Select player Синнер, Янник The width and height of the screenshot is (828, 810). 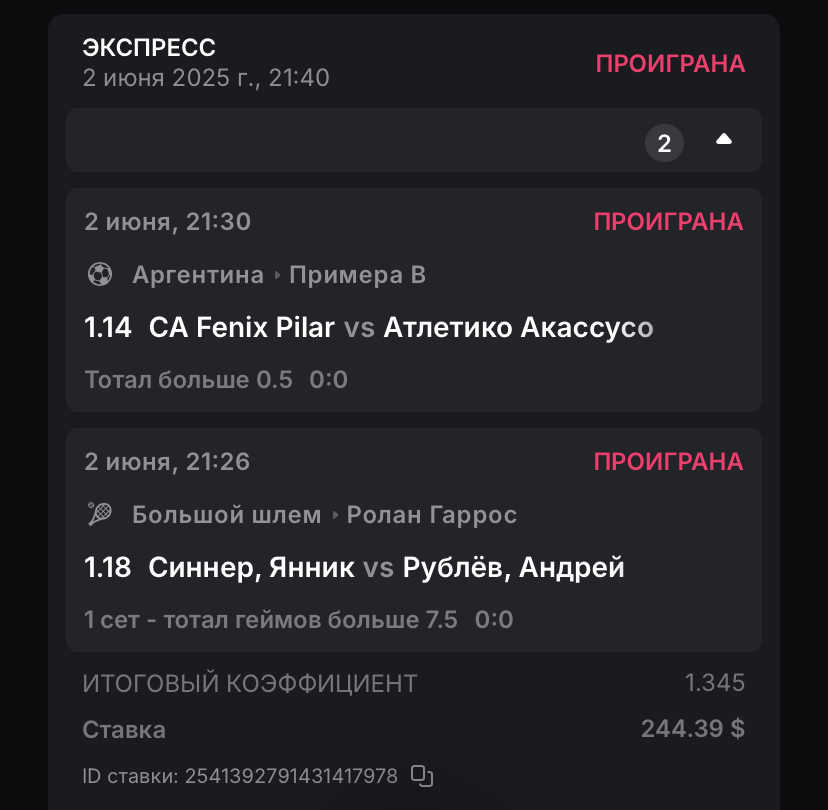tap(251, 567)
